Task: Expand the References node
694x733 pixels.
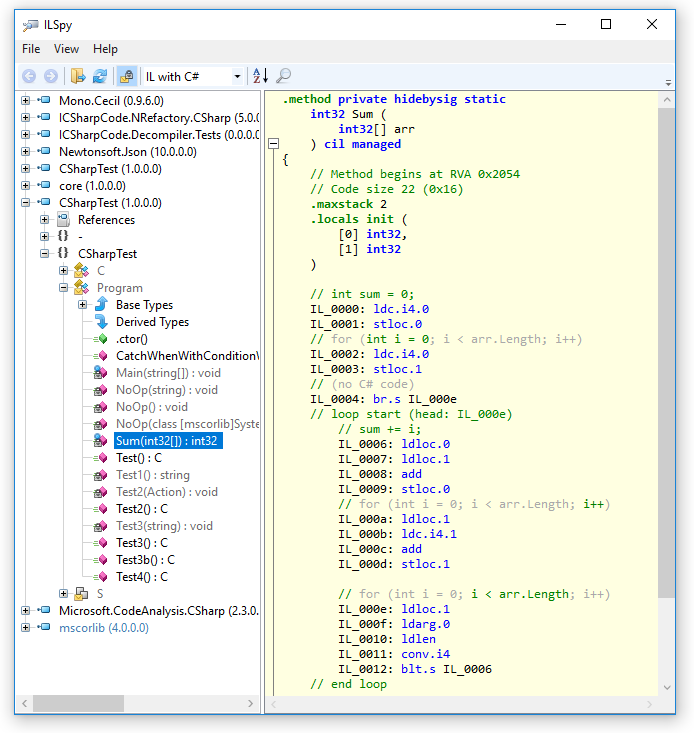Action: click(x=44, y=219)
